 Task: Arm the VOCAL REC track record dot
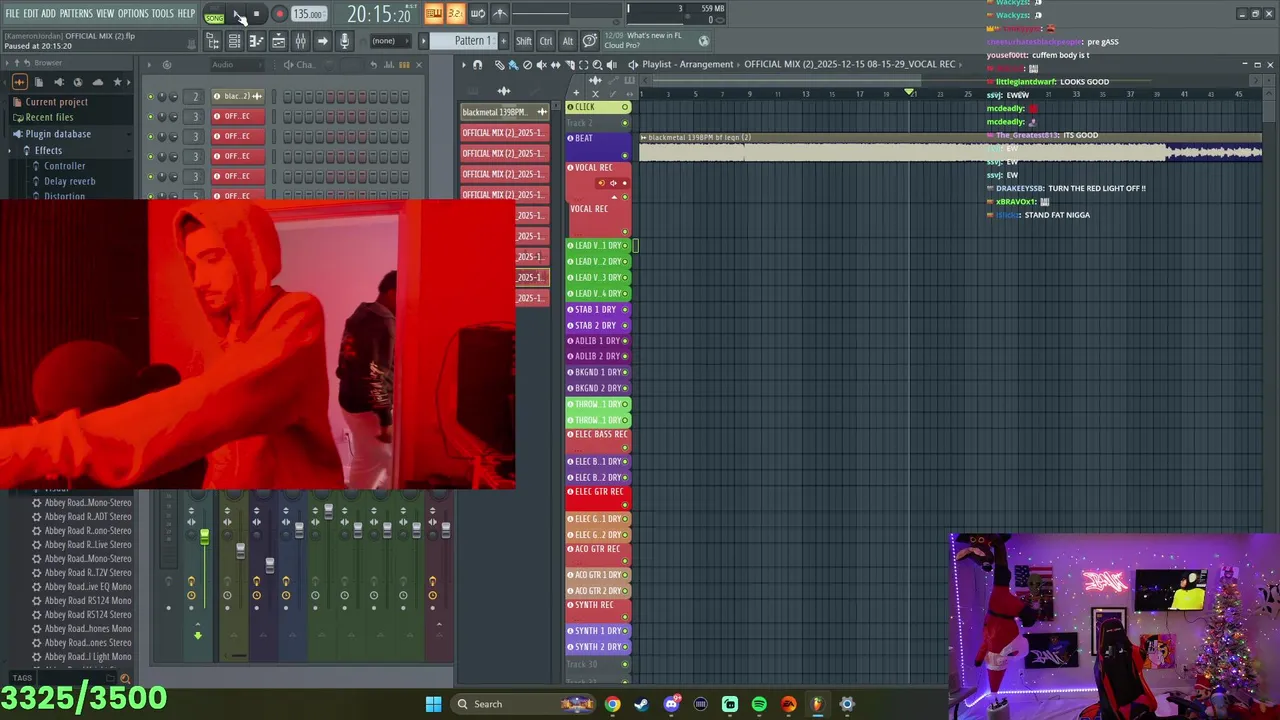point(625,183)
